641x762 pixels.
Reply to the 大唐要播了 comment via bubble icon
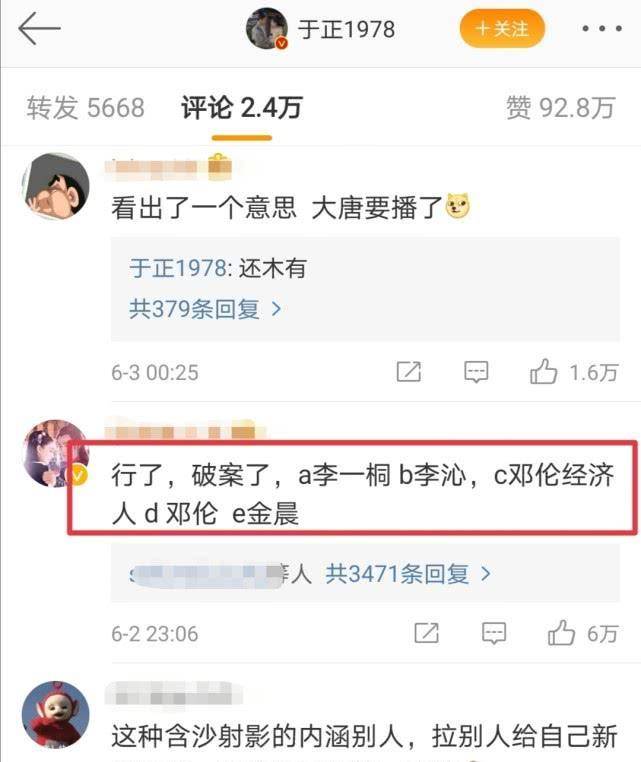click(476, 372)
